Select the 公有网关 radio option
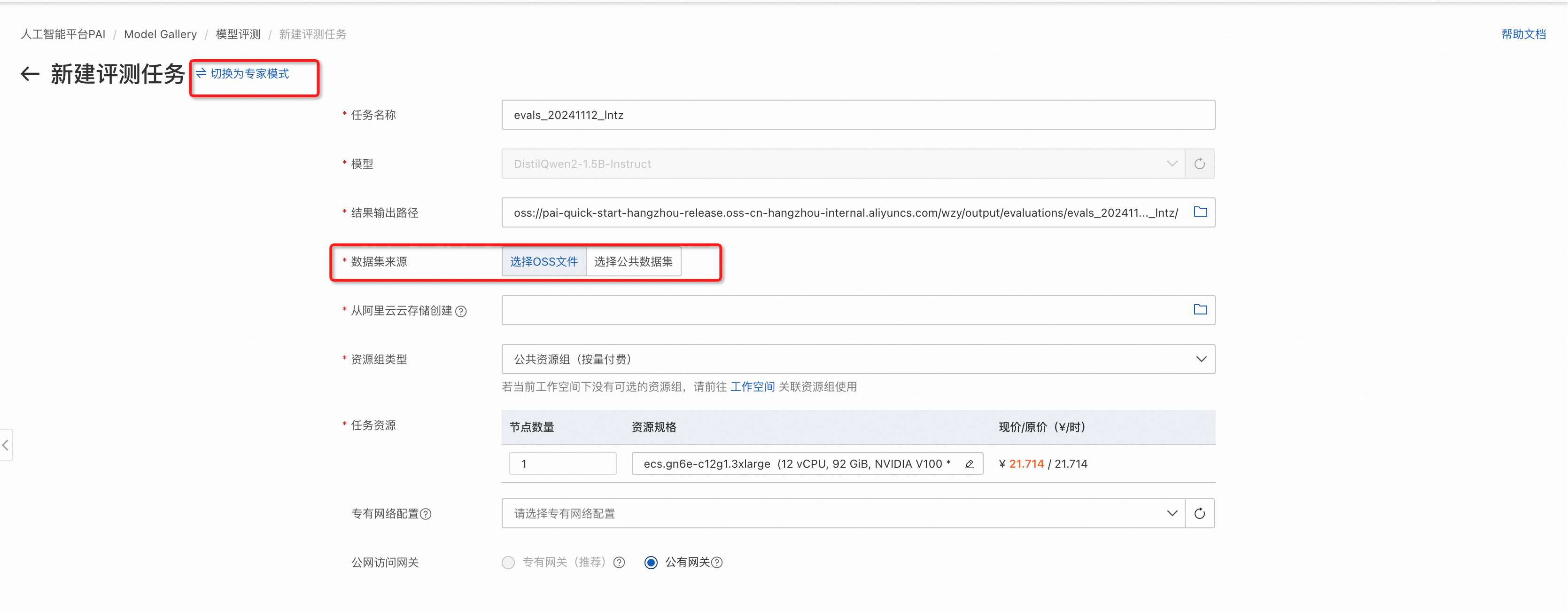 pyautogui.click(x=651, y=563)
